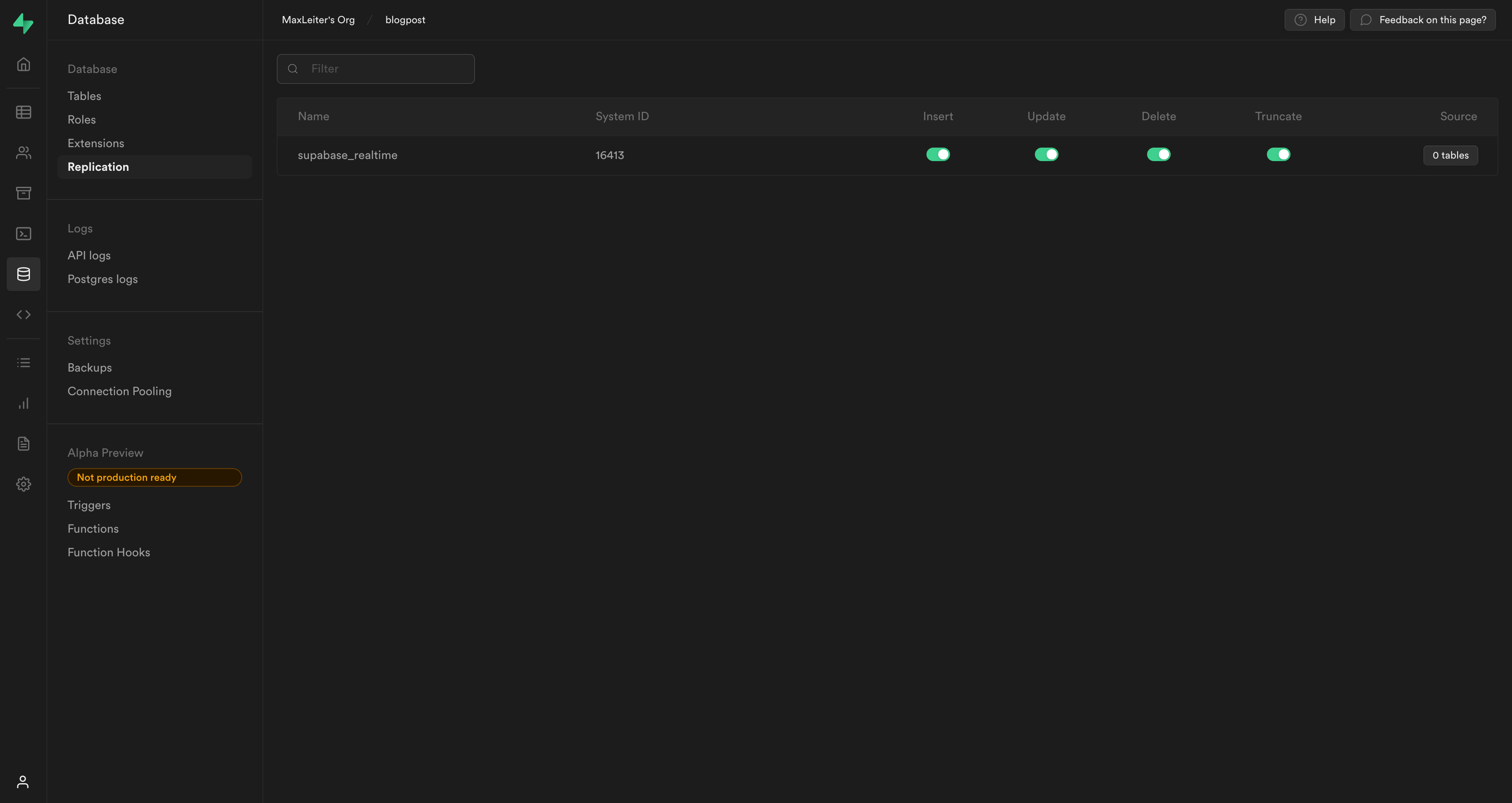Toggle Update replication off
1512x803 pixels.
(1047, 154)
